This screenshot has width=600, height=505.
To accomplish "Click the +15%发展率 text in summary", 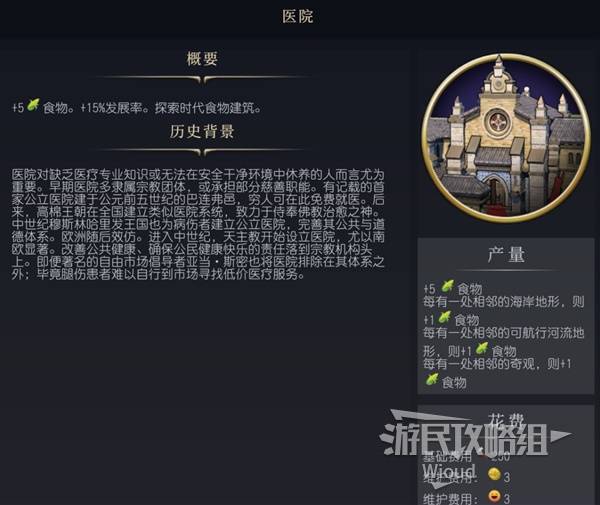I will [114, 108].
